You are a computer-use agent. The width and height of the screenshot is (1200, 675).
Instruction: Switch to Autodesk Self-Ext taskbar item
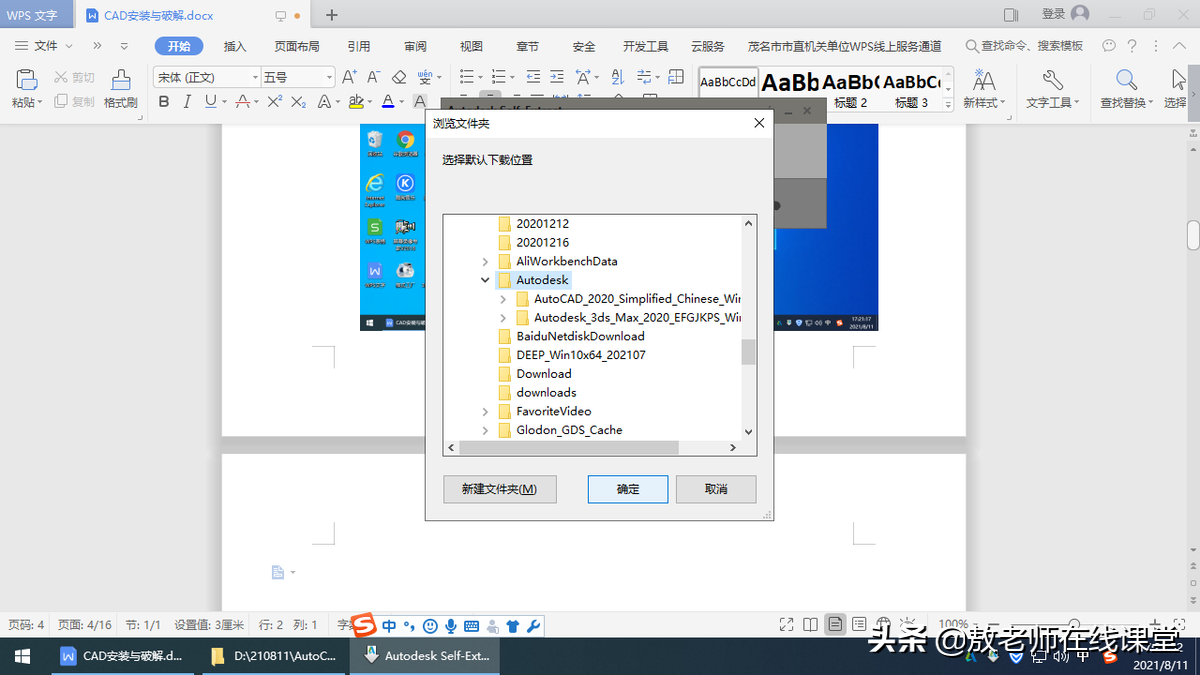(x=425, y=656)
